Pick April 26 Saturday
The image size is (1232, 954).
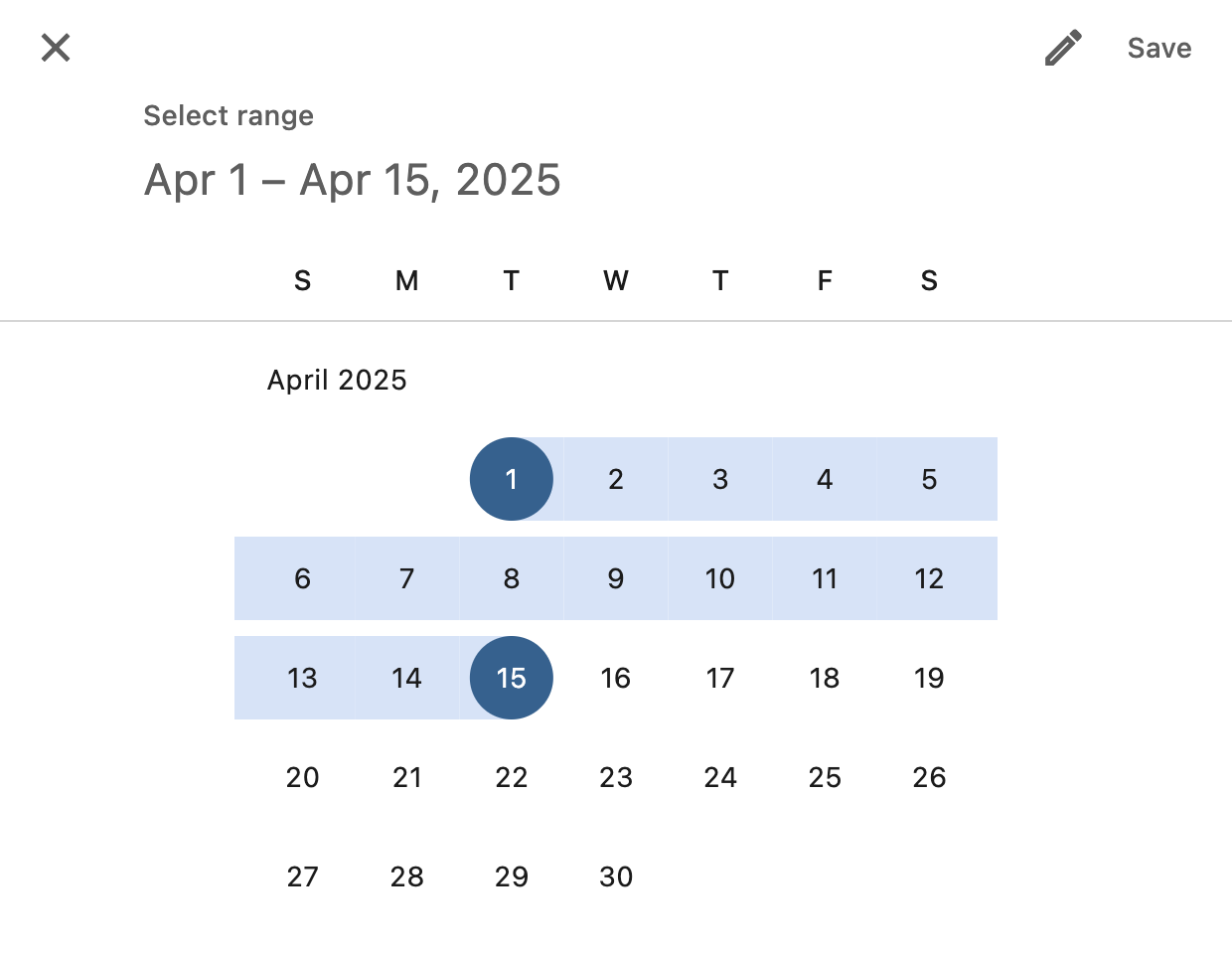click(929, 777)
